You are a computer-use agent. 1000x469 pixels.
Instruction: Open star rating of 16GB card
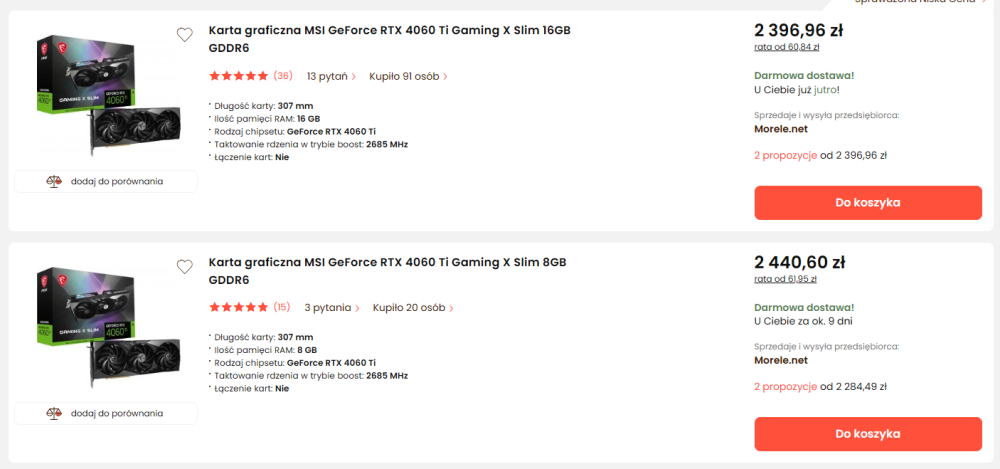pos(238,76)
